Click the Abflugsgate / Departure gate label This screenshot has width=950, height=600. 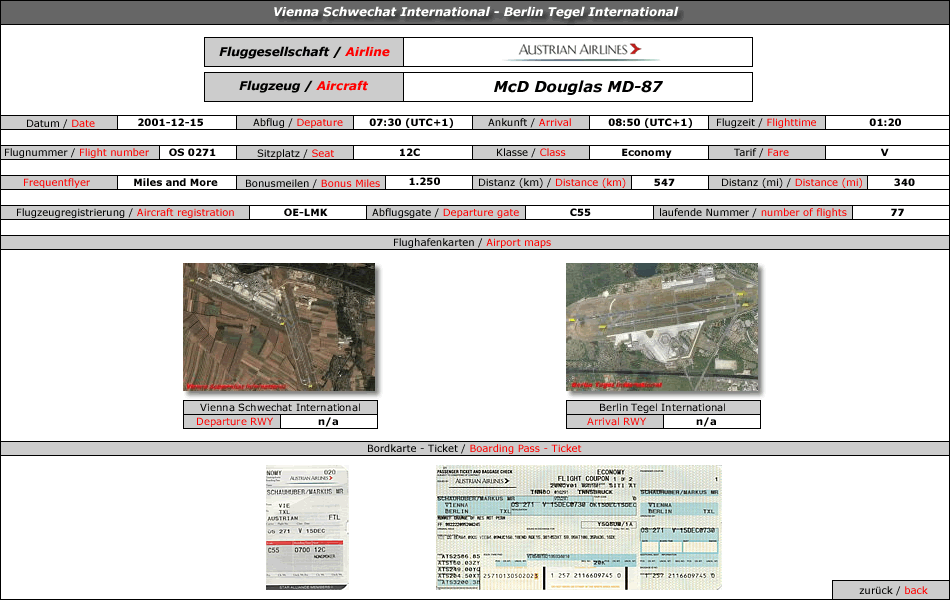(446, 213)
